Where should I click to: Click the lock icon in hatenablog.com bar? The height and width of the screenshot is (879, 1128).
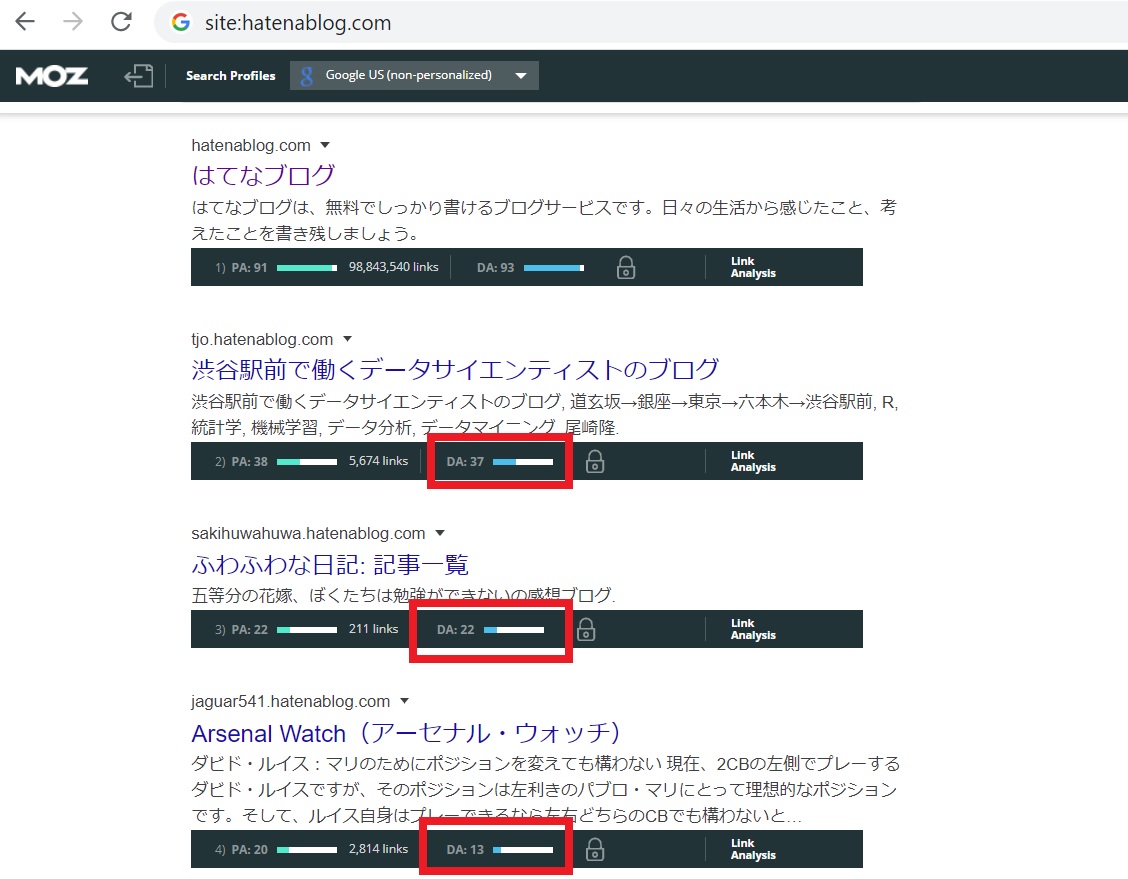pos(626,267)
